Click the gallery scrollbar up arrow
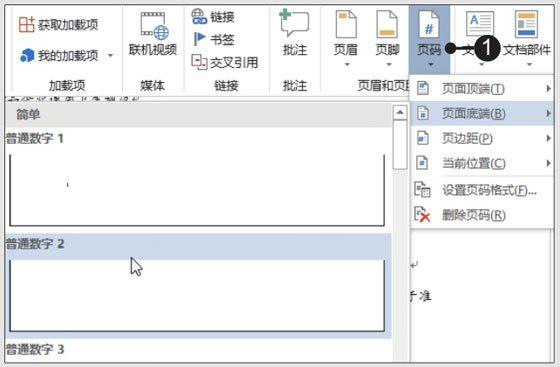Screen dimensions: 560x367 [x=400, y=112]
